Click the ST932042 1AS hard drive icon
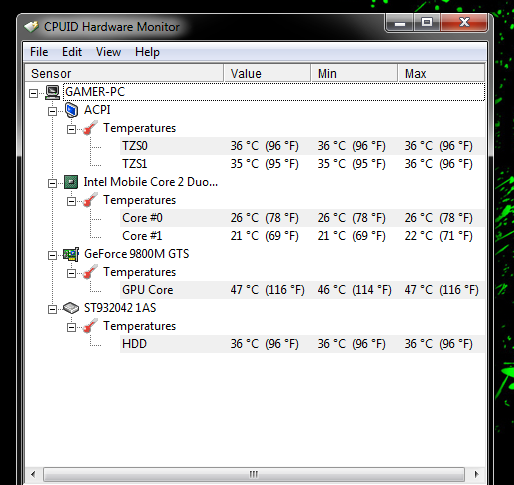 click(x=71, y=308)
